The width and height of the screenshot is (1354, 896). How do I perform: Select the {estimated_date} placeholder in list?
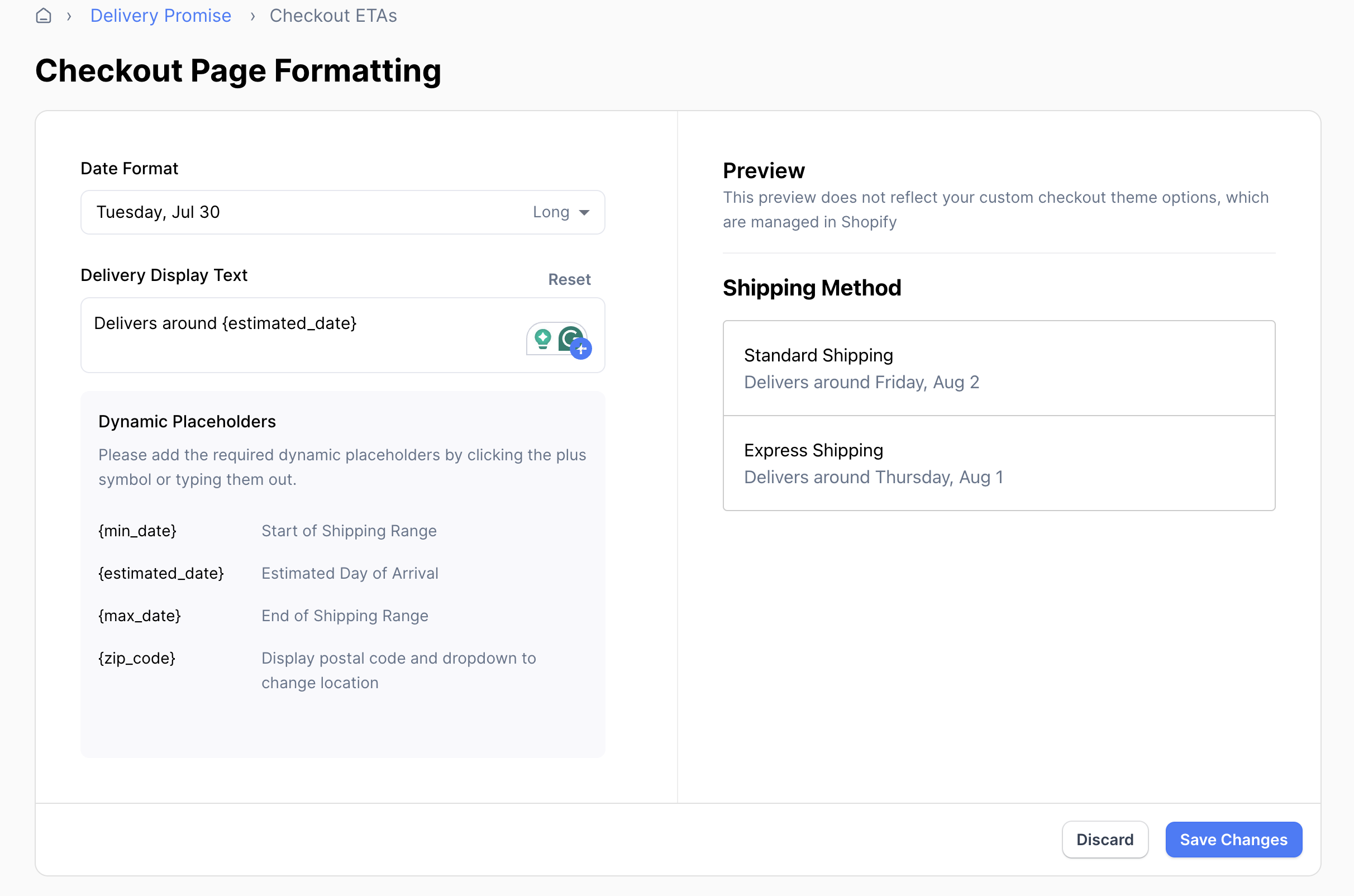[x=161, y=573]
